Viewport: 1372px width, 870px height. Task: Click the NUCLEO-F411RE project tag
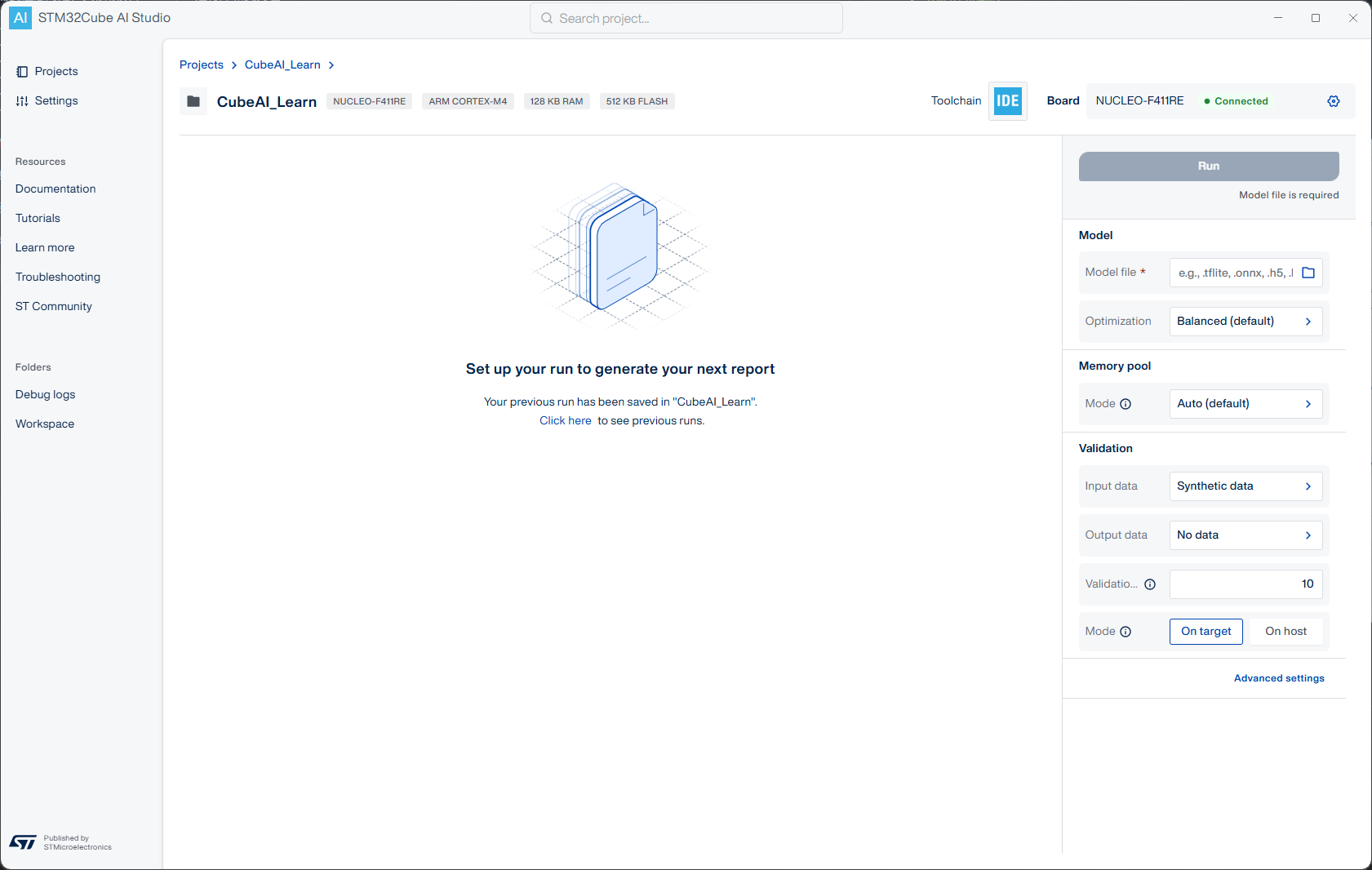tap(369, 101)
